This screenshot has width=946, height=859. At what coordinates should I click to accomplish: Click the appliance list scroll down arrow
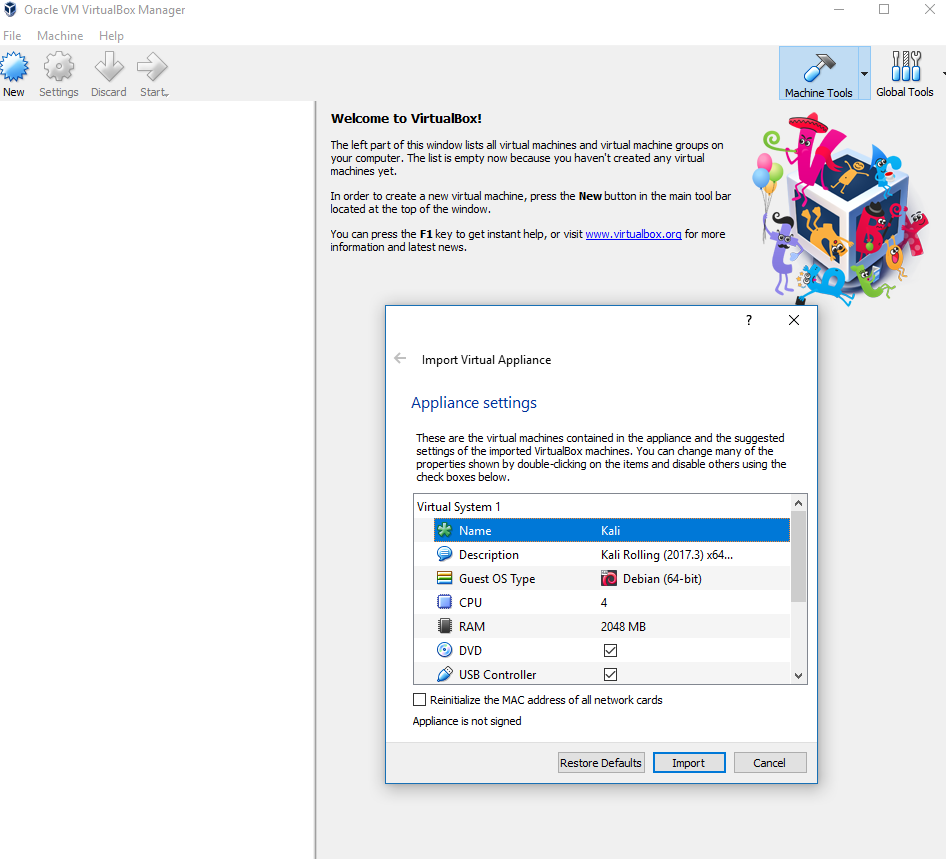[798, 676]
